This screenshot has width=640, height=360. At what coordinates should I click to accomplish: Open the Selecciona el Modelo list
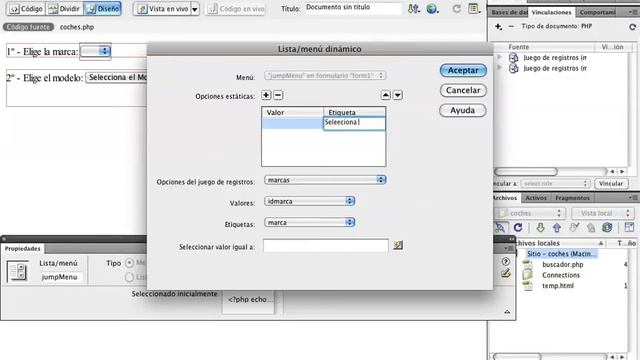(117, 78)
